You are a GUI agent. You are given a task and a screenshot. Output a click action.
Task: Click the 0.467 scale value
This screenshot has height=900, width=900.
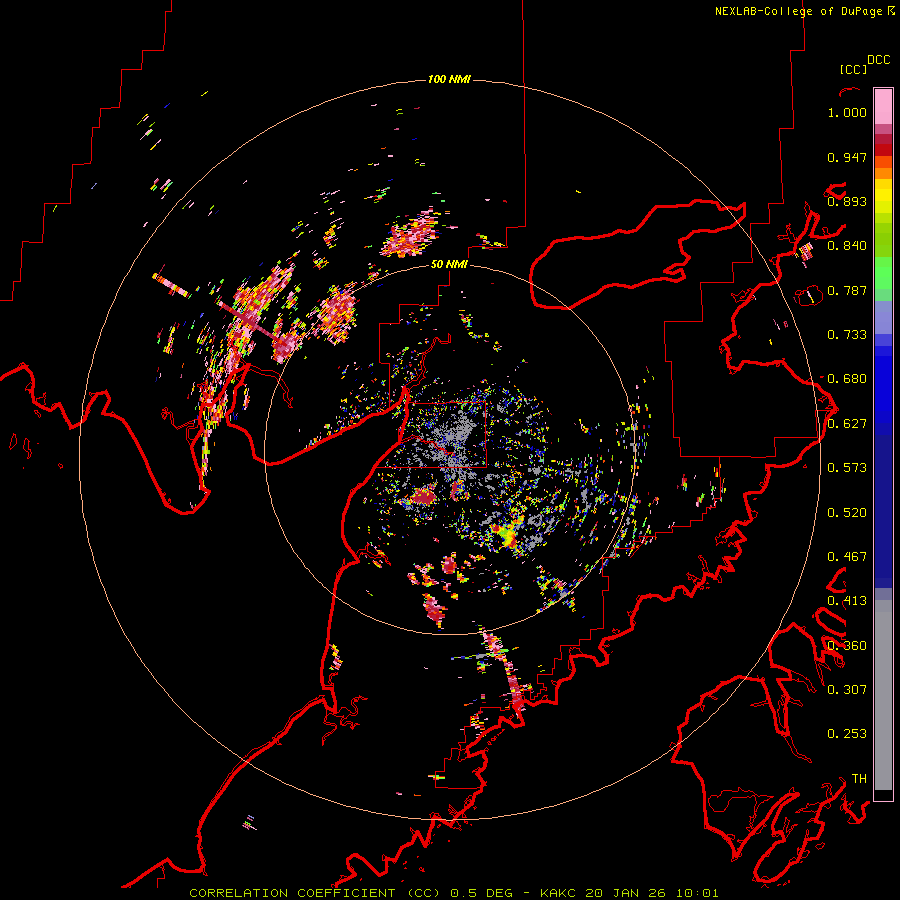[847, 557]
